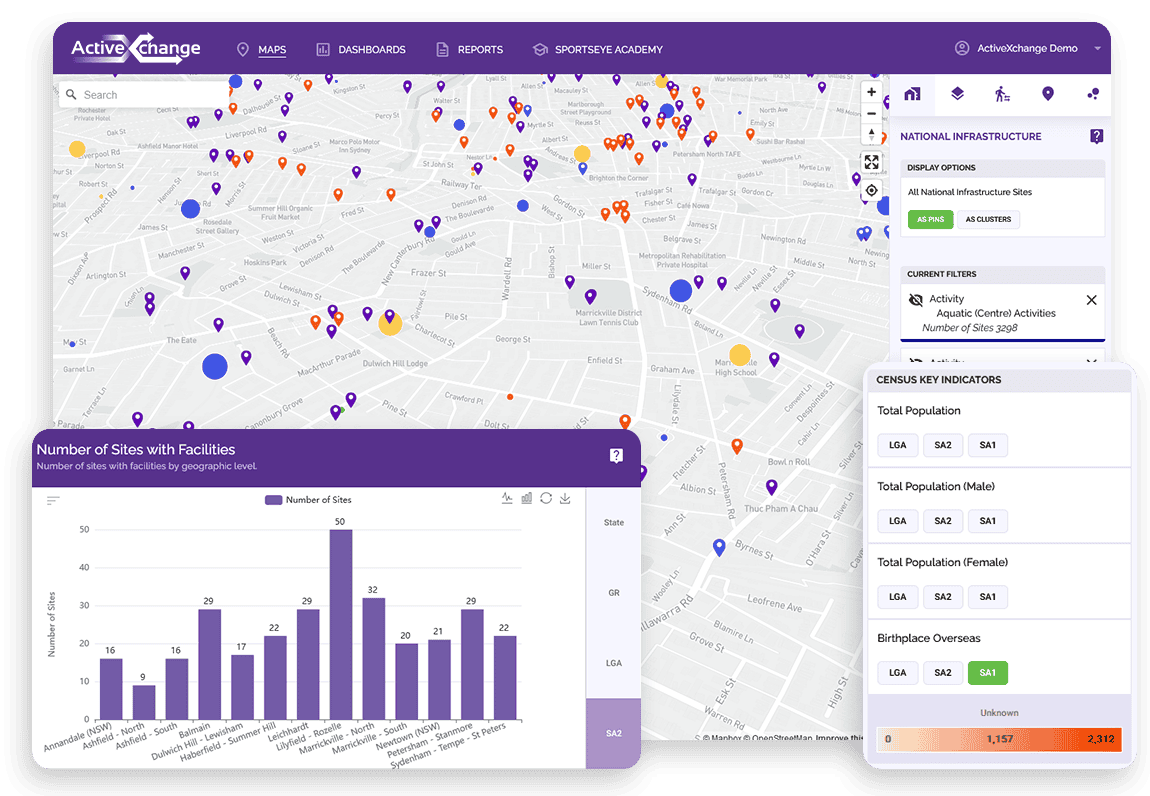Select GR geographic level

click(614, 593)
